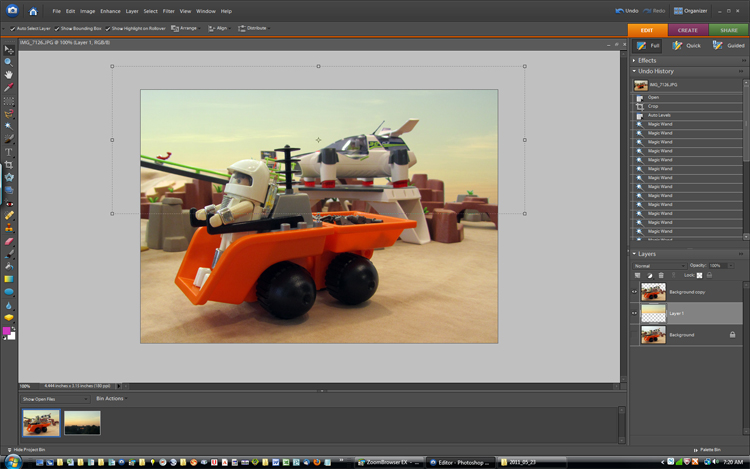Select the Gradient tool
Screen dimensions: 750x469
click(x=9, y=279)
